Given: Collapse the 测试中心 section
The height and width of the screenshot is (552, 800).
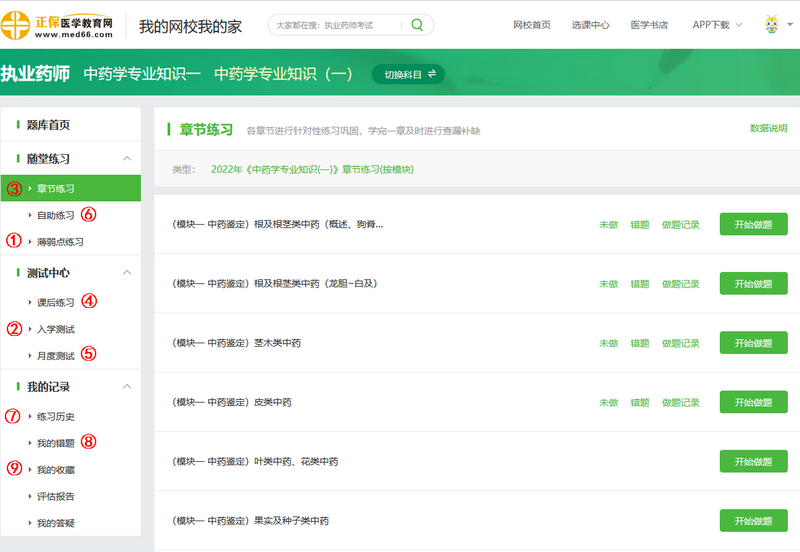Looking at the screenshot, I should (x=126, y=273).
